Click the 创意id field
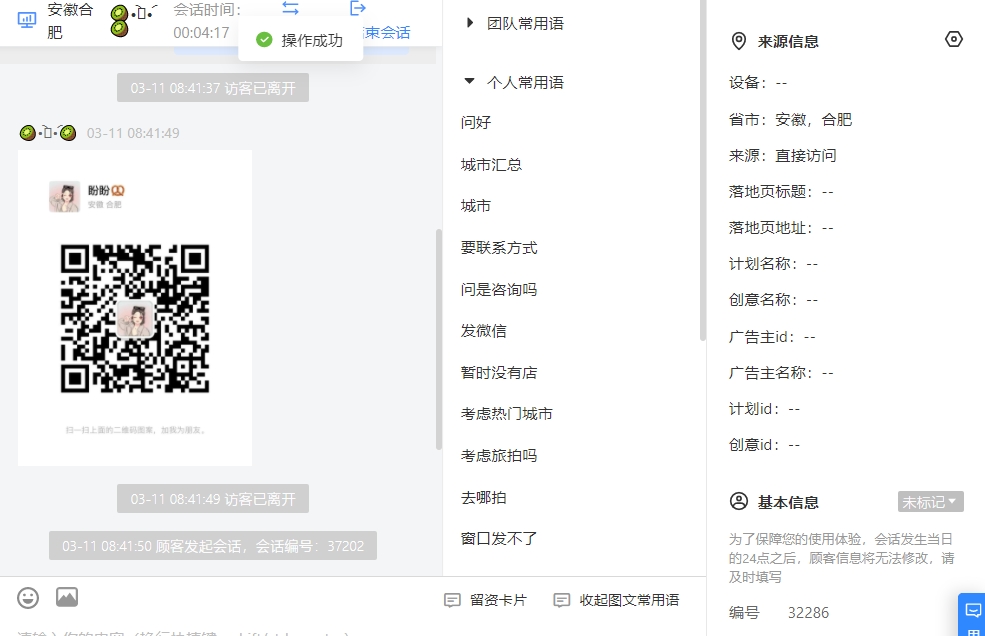This screenshot has width=985, height=636. tap(765, 445)
